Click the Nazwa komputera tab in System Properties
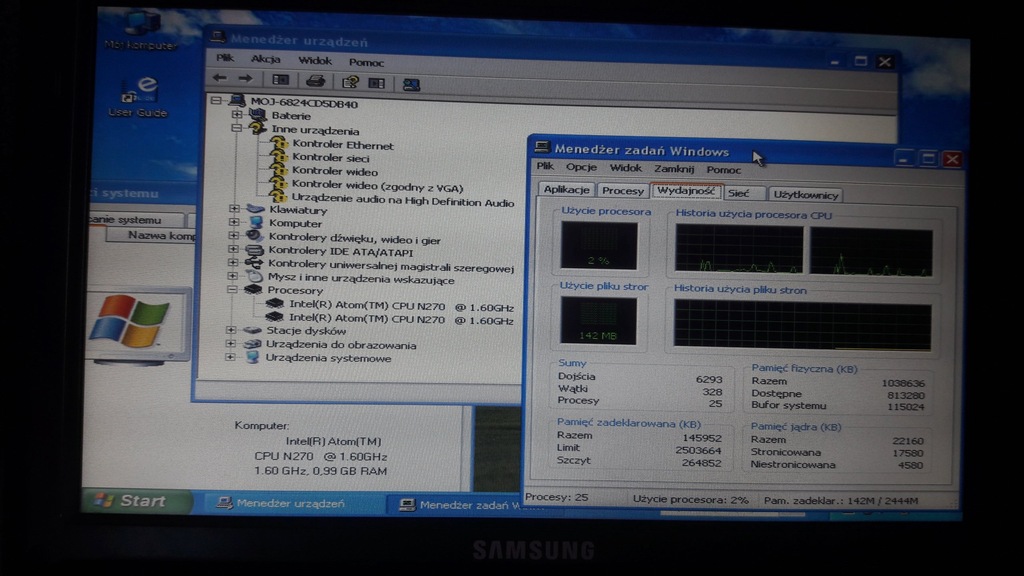1024x576 pixels. (x=150, y=235)
